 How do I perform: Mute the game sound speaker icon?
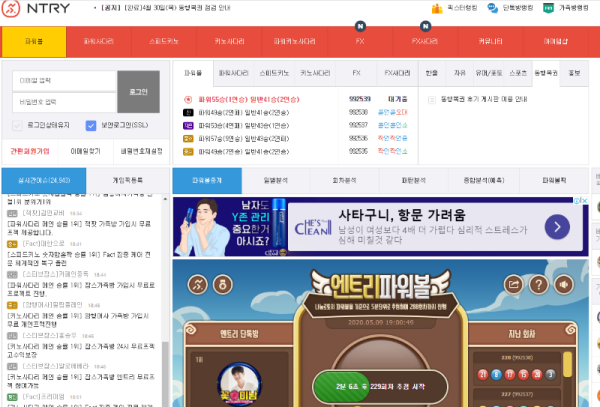tap(564, 285)
